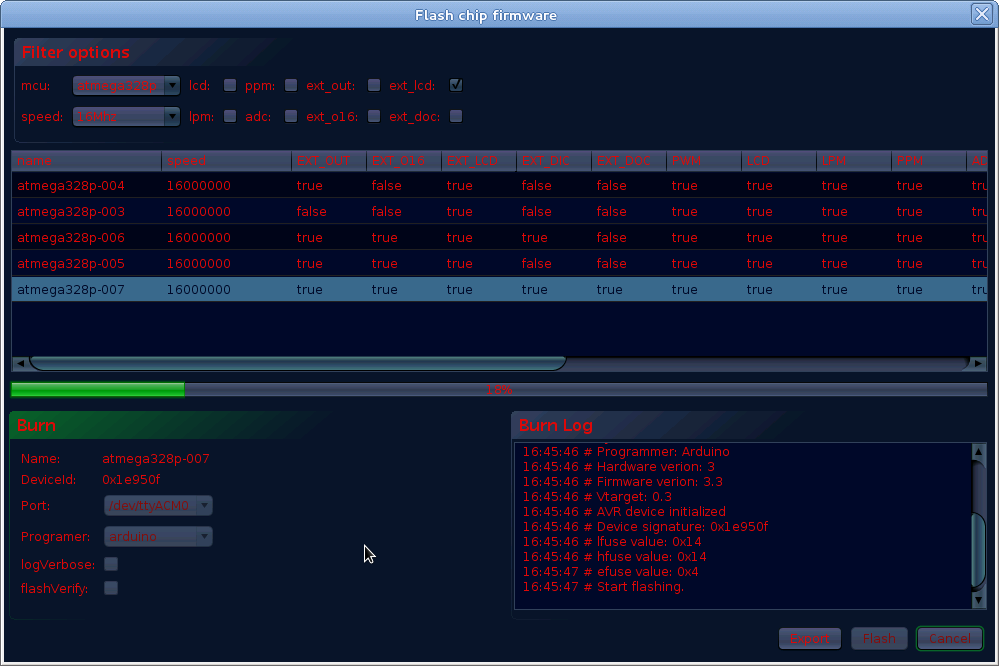Close the Flash chip firmware dialog

click(x=982, y=13)
